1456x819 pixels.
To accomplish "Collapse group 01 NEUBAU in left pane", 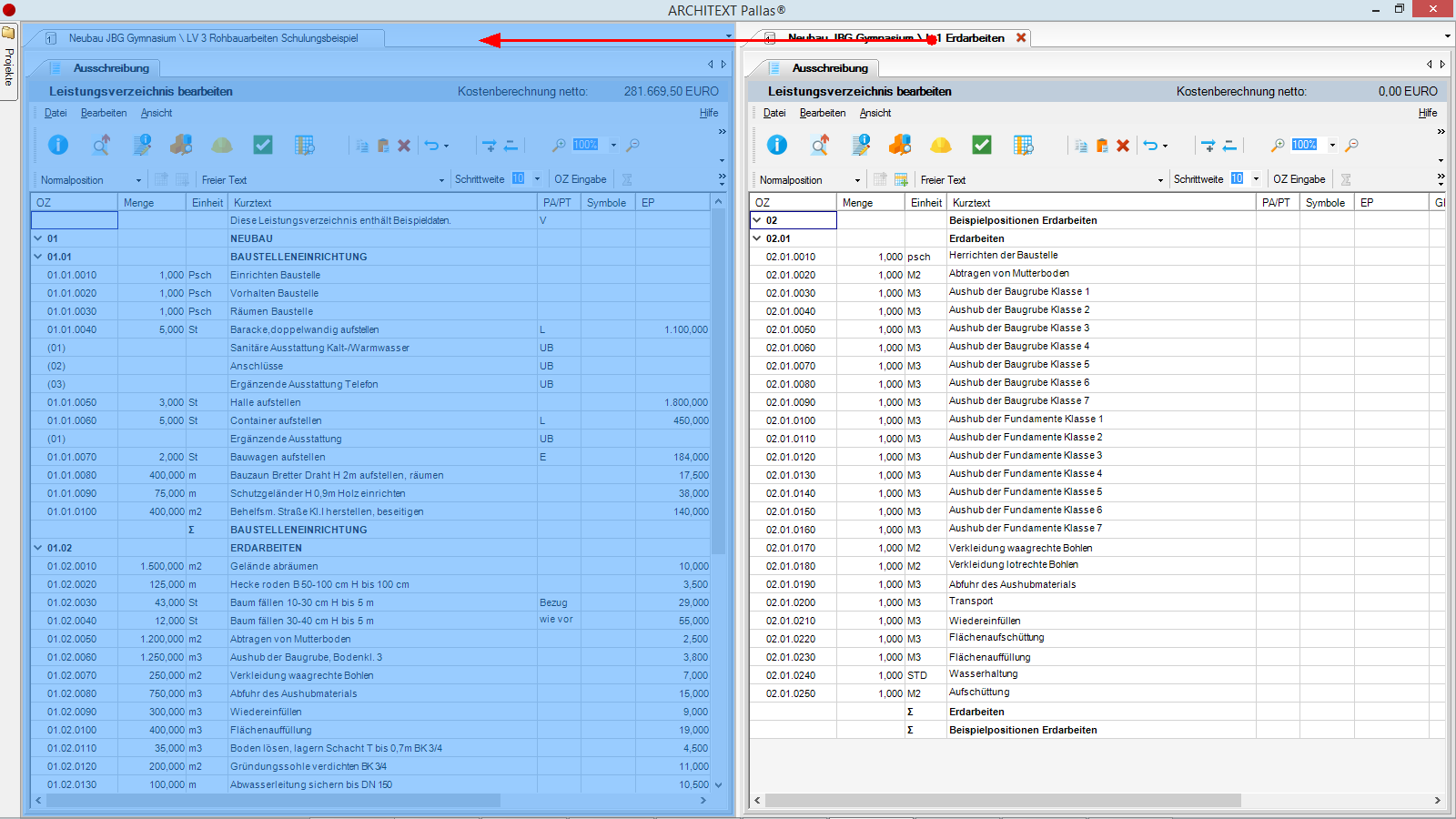I will tap(38, 238).
